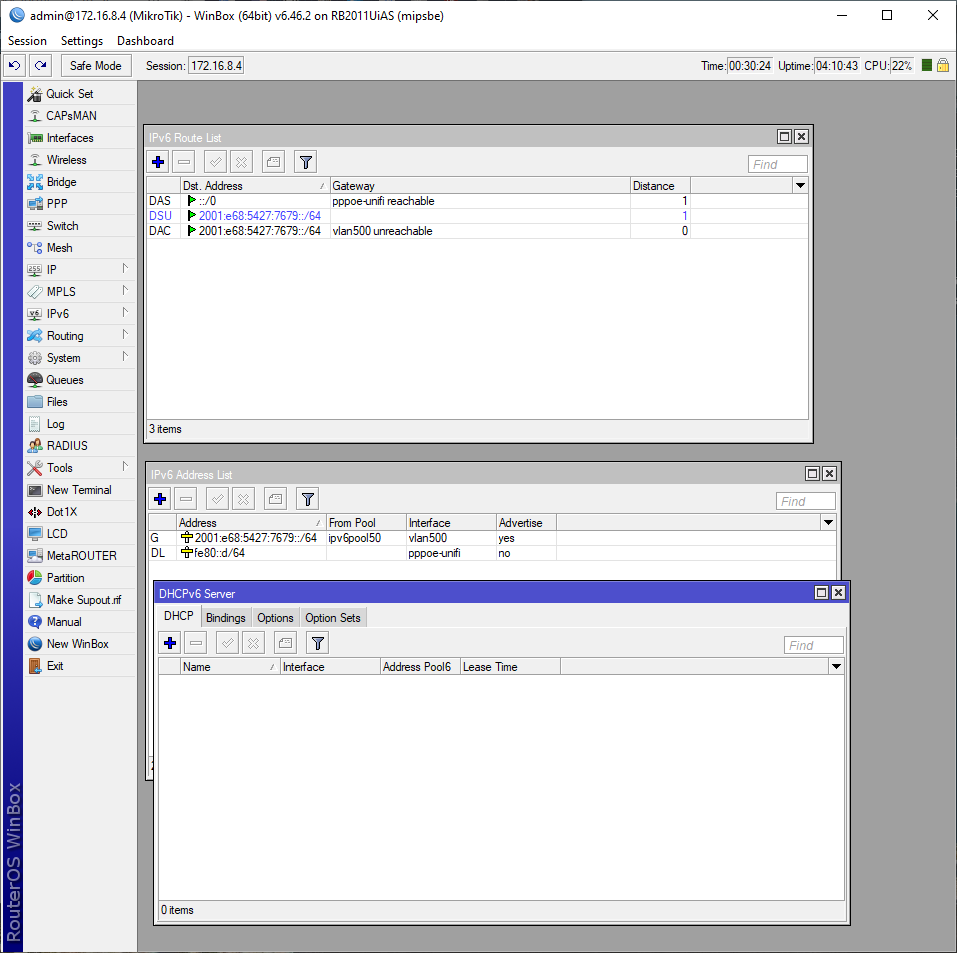Screen dimensions: 957x953
Task: Add new address in IPv6 Address List
Action: 160,499
